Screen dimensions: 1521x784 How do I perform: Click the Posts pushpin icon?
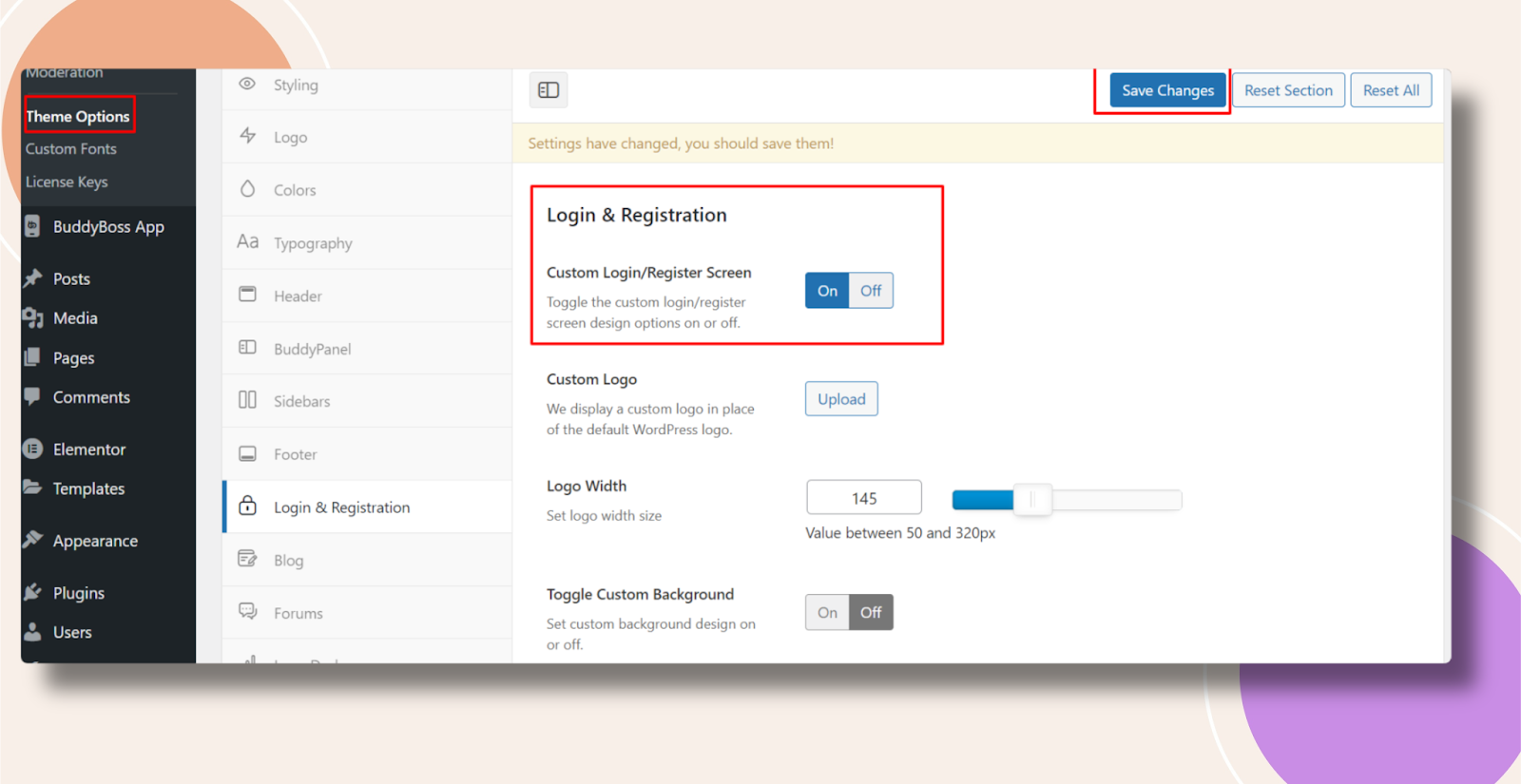[33, 277]
